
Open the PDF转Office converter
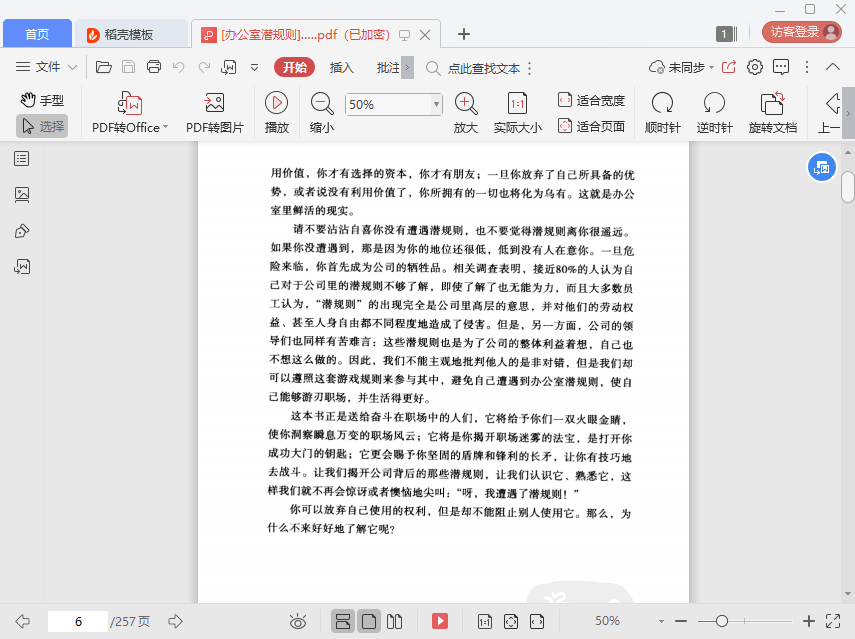[130, 113]
